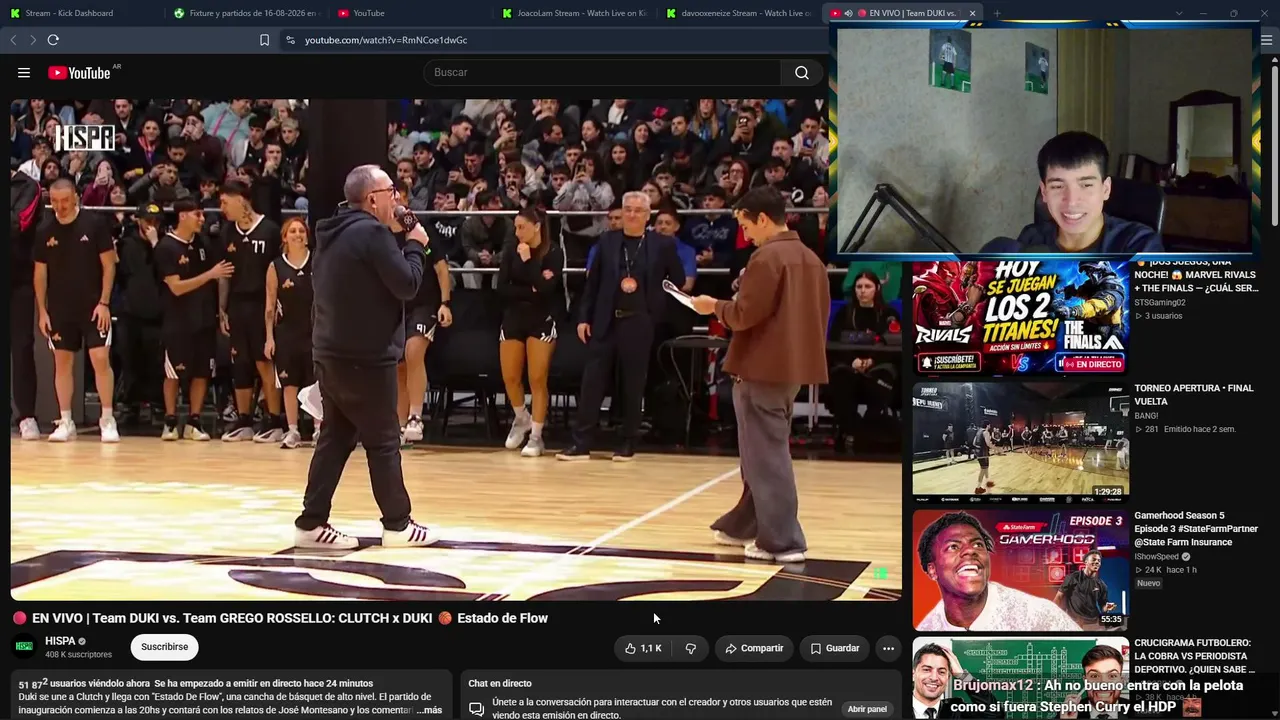Image resolution: width=1280 pixels, height=720 pixels.
Task: Open the MARVEL RIVALS + THE FINALS title
Action: (x=1196, y=275)
